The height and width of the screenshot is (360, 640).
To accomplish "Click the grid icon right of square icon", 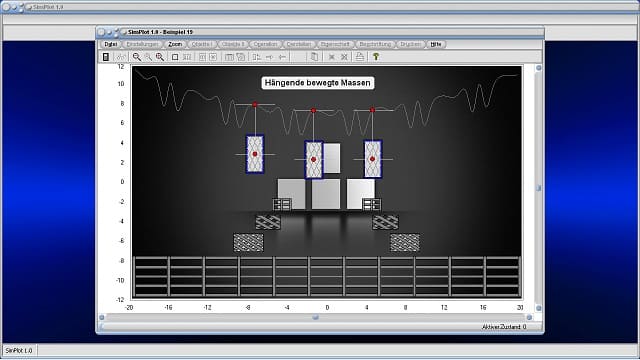I will point(187,57).
